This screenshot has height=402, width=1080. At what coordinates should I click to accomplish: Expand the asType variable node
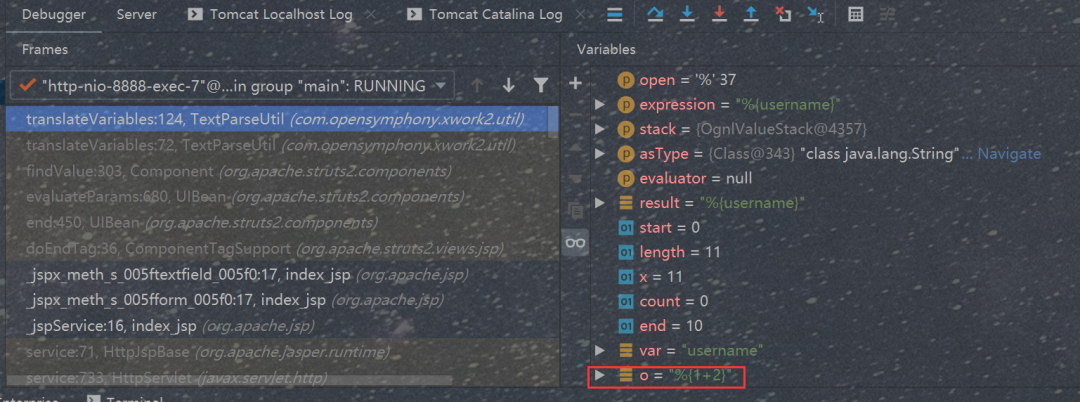click(x=599, y=154)
